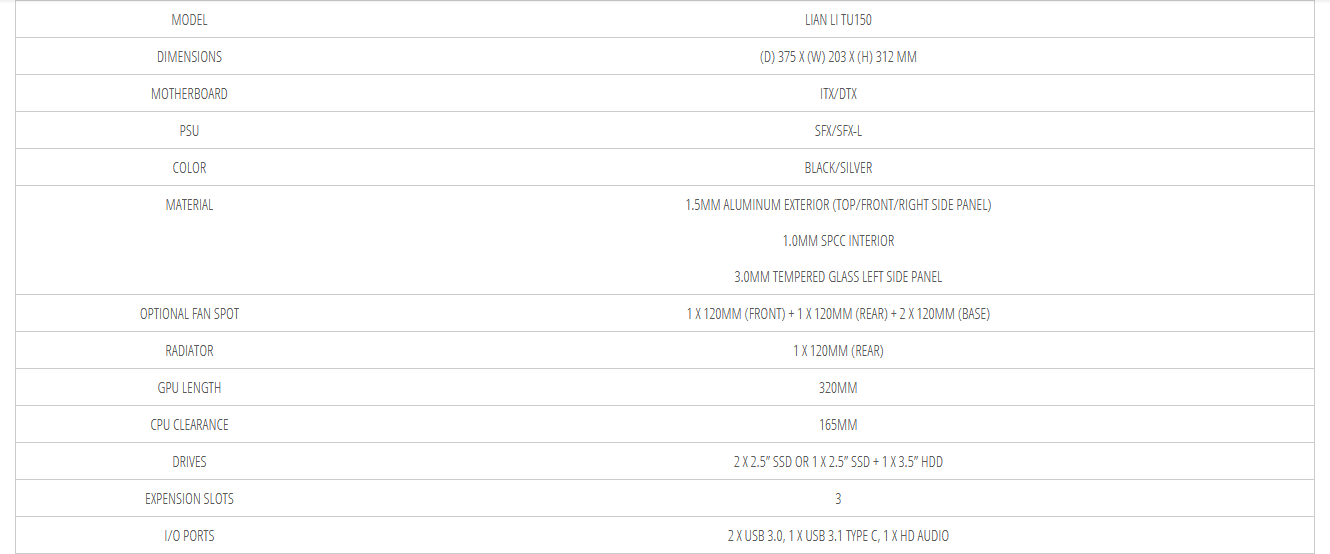Image resolution: width=1330 pixels, height=554 pixels.
Task: Select the SFX/SFX-L value text
Action: coord(838,131)
